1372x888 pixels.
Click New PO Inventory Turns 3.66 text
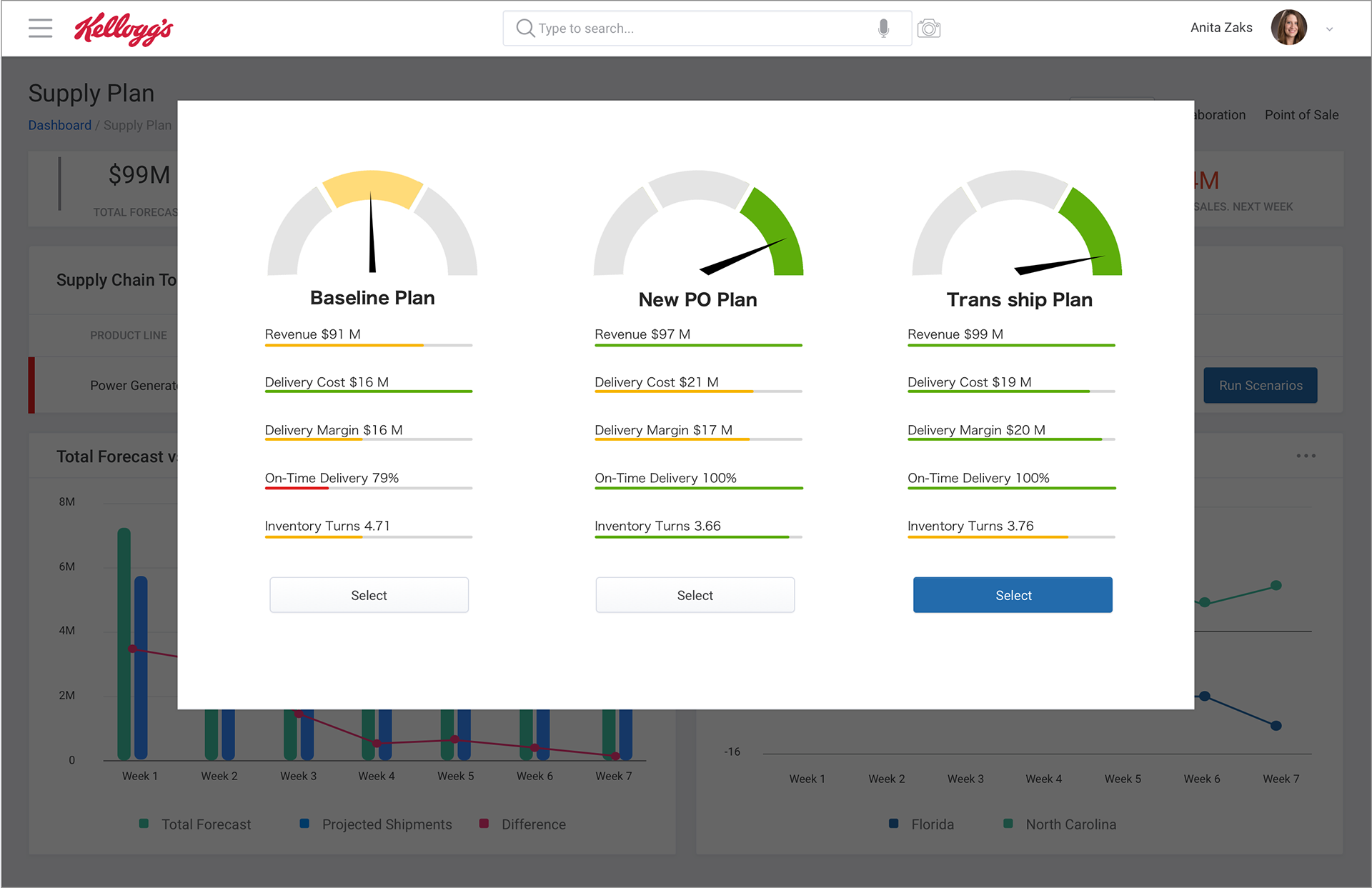point(657,526)
